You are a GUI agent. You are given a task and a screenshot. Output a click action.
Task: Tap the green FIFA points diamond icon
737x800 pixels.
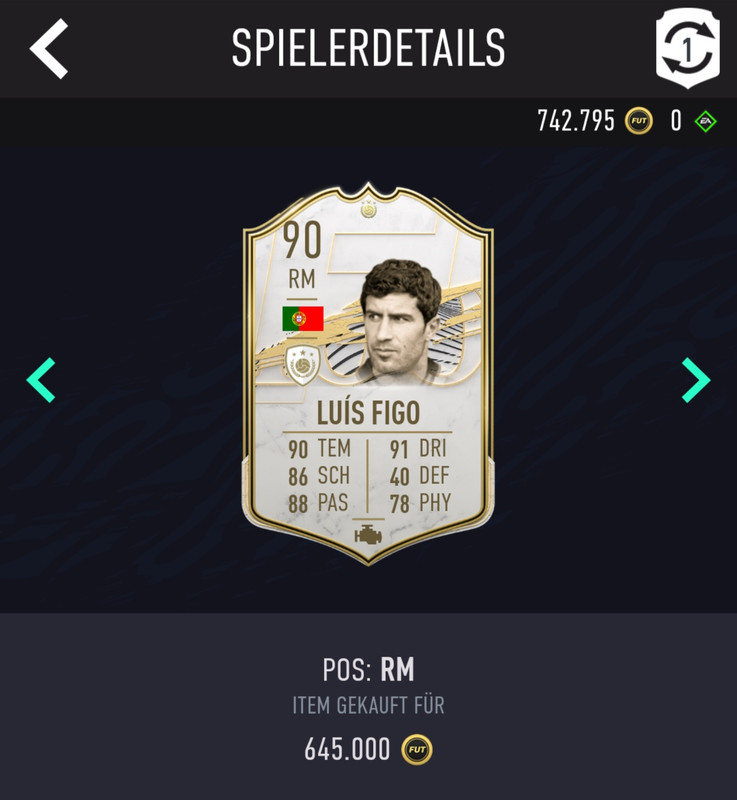(705, 121)
